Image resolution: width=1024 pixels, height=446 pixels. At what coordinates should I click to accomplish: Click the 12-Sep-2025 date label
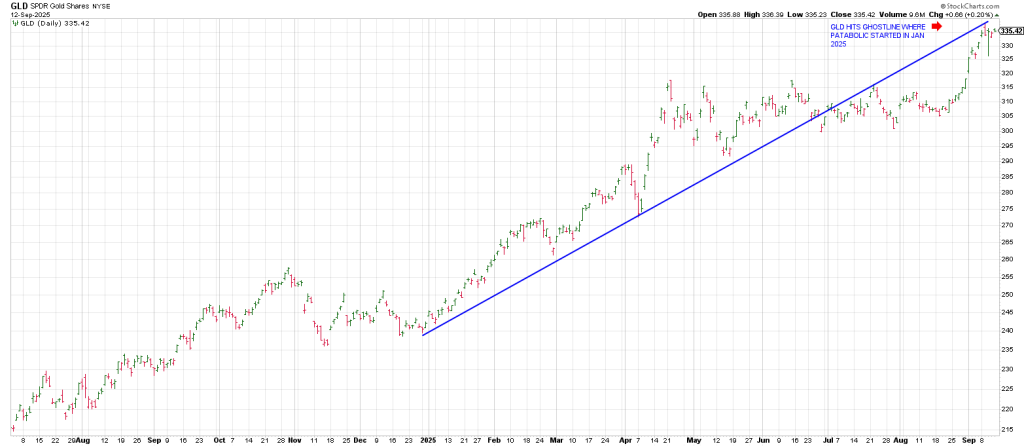tap(30, 14)
